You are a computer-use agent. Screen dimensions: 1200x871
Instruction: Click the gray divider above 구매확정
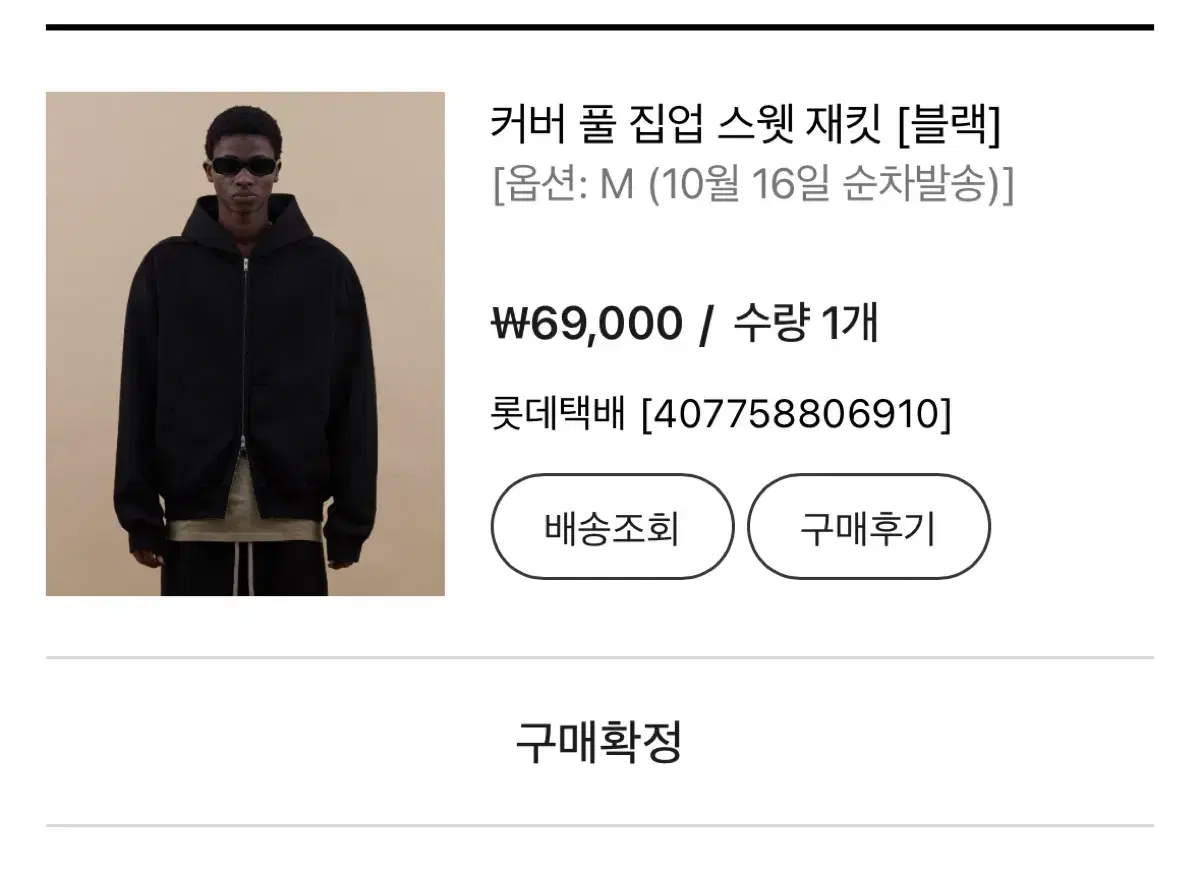pyautogui.click(x=600, y=658)
